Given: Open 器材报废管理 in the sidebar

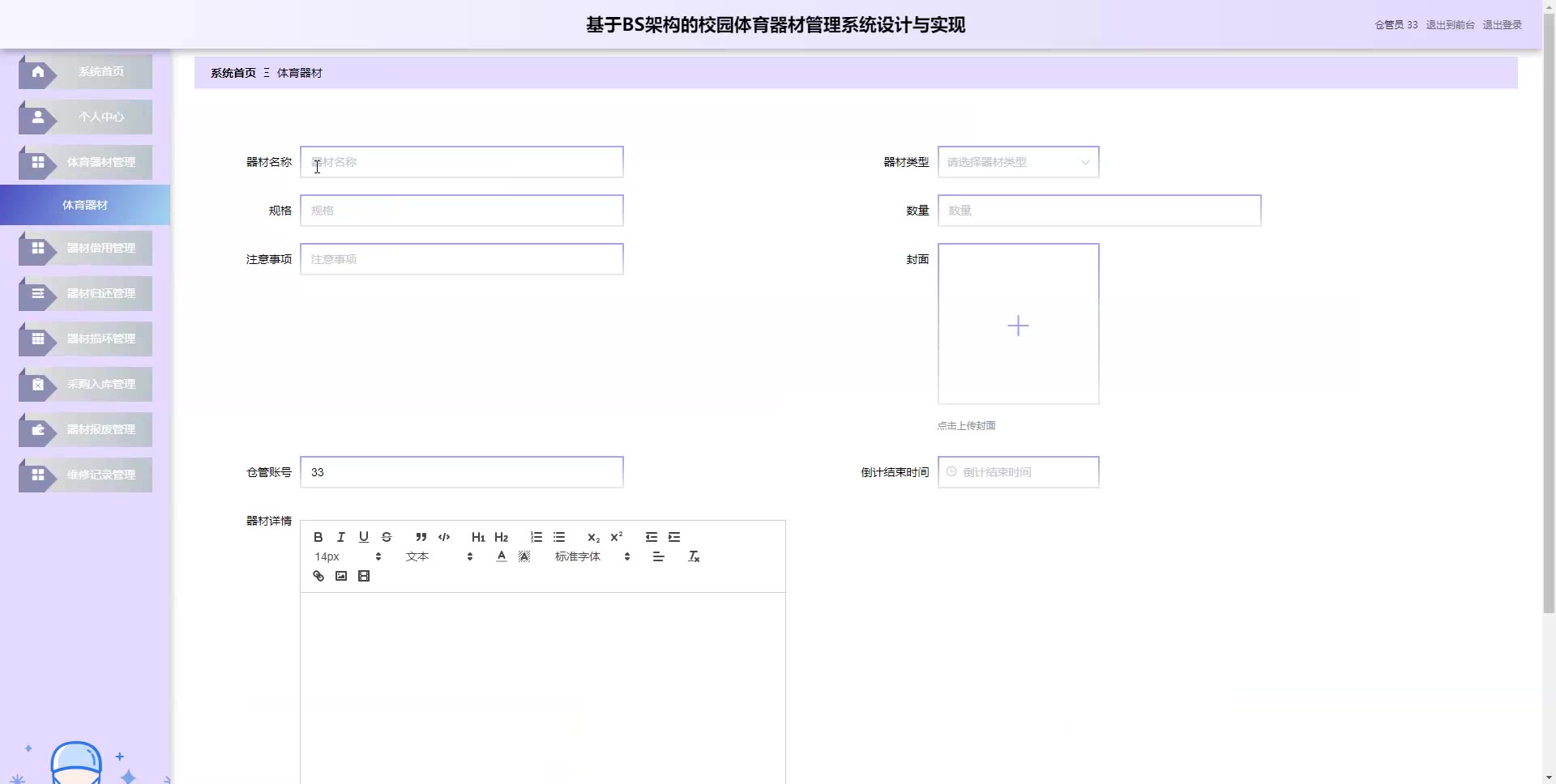Looking at the screenshot, I should 85,429.
